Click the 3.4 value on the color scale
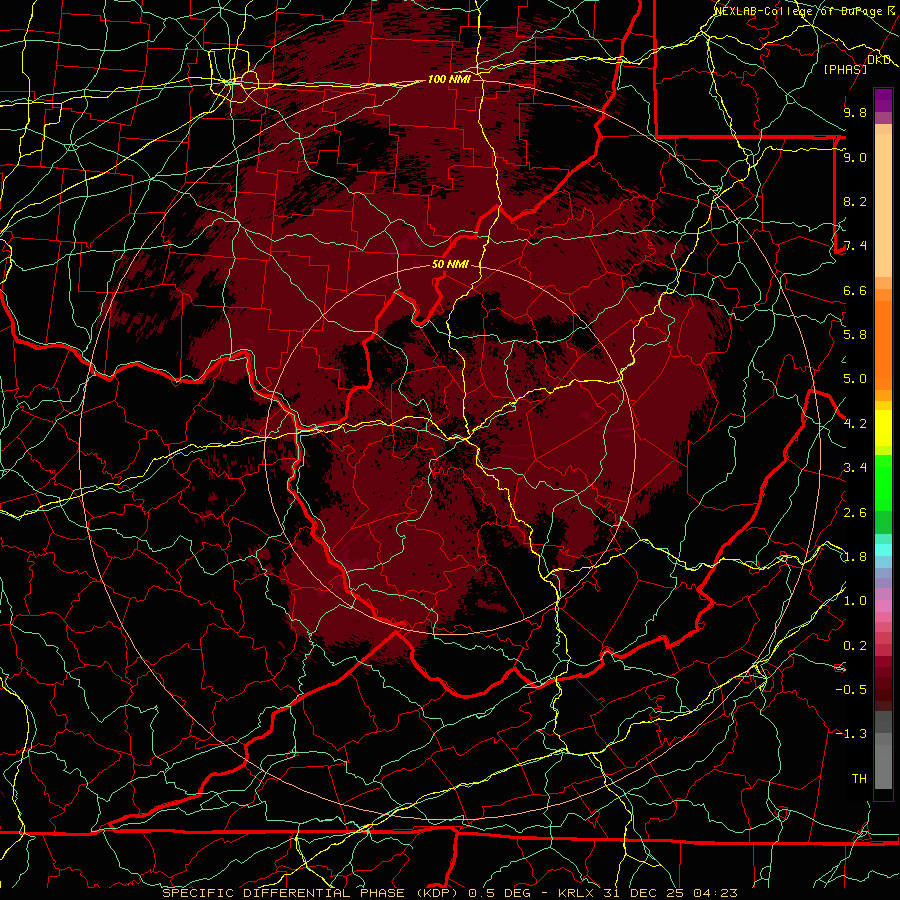This screenshot has height=900, width=900. pos(855,468)
